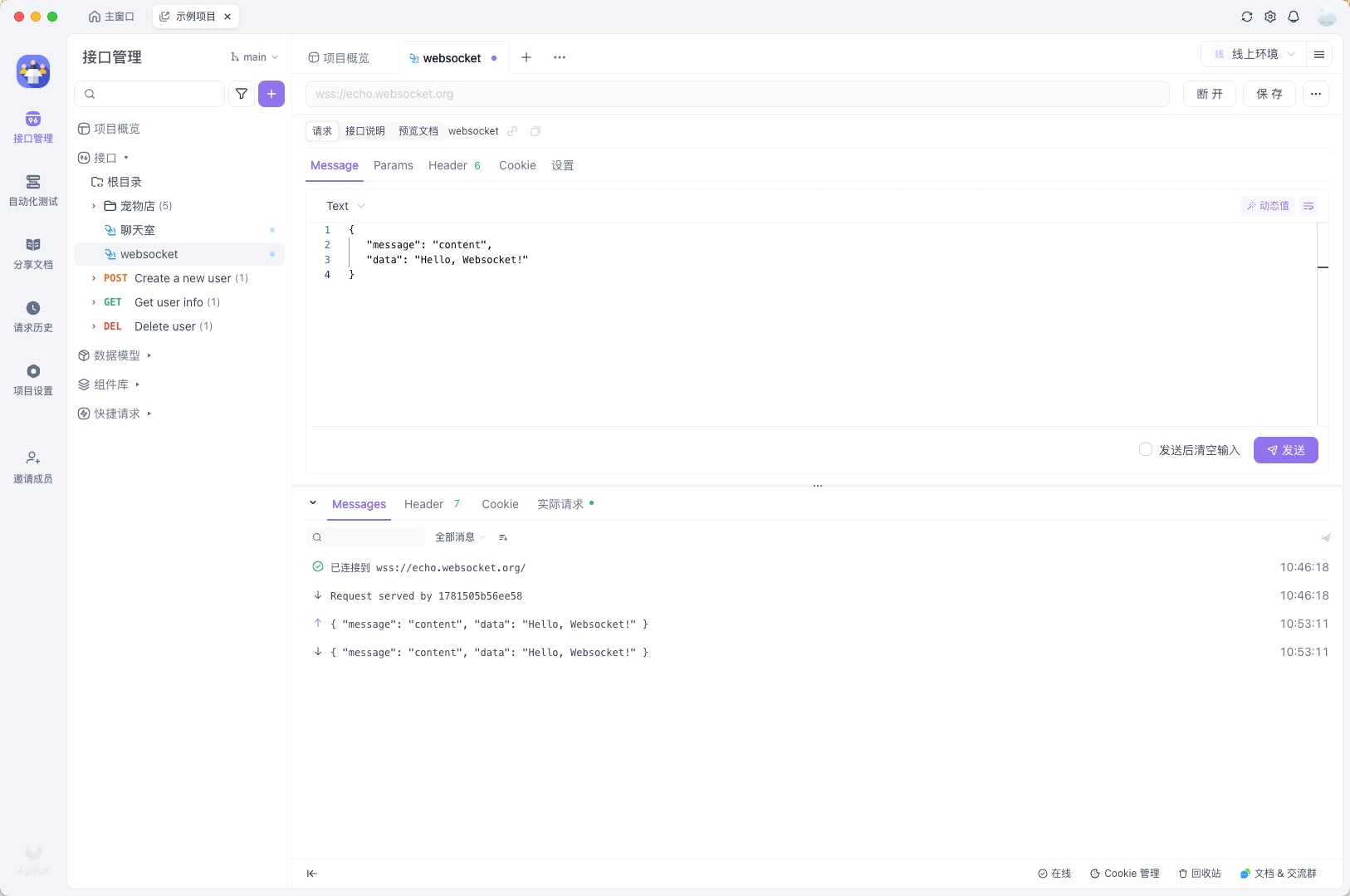Switch to the Params tab
The image size is (1350, 896).
394,165
